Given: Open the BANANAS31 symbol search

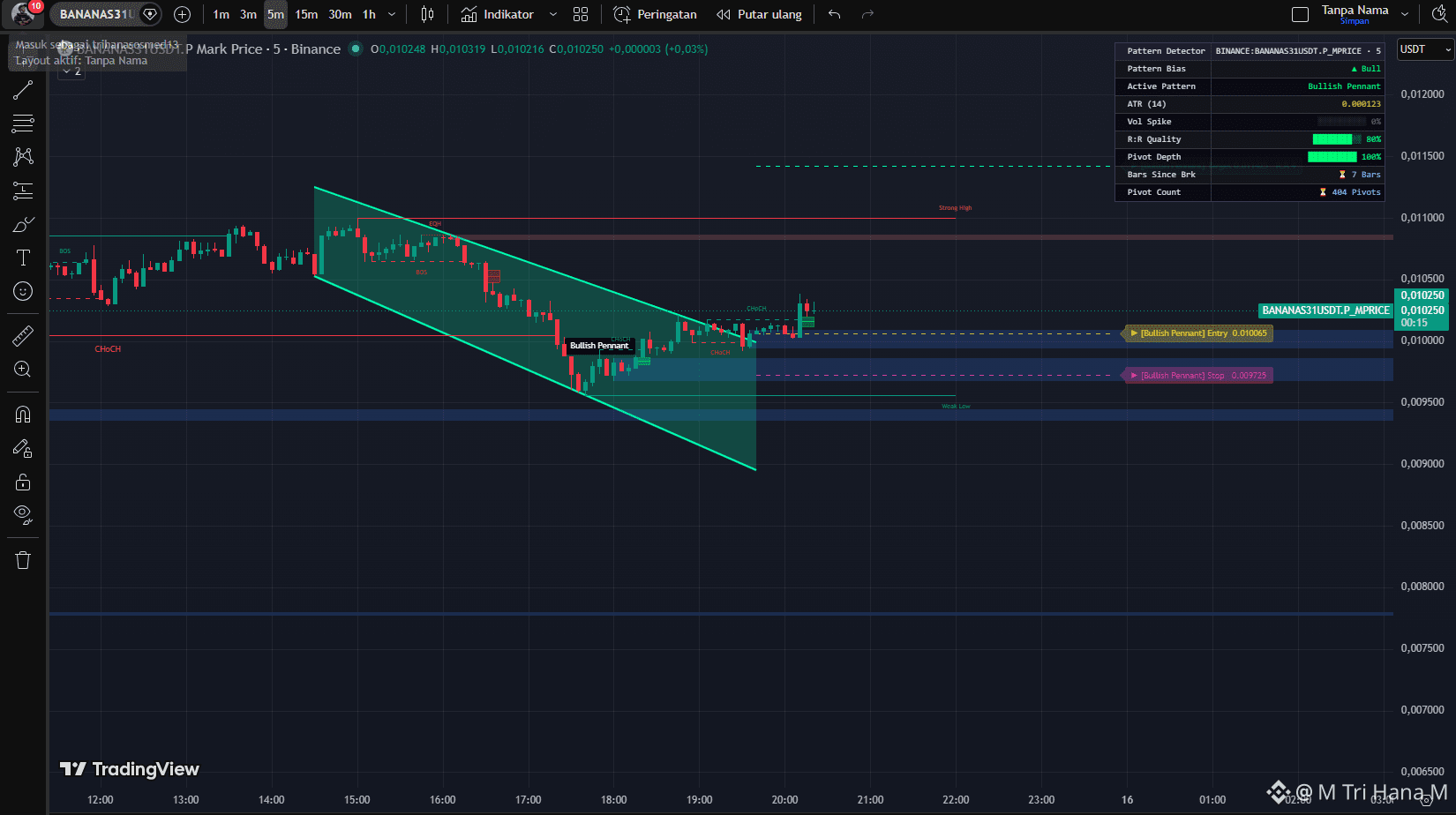Looking at the screenshot, I should click(94, 14).
